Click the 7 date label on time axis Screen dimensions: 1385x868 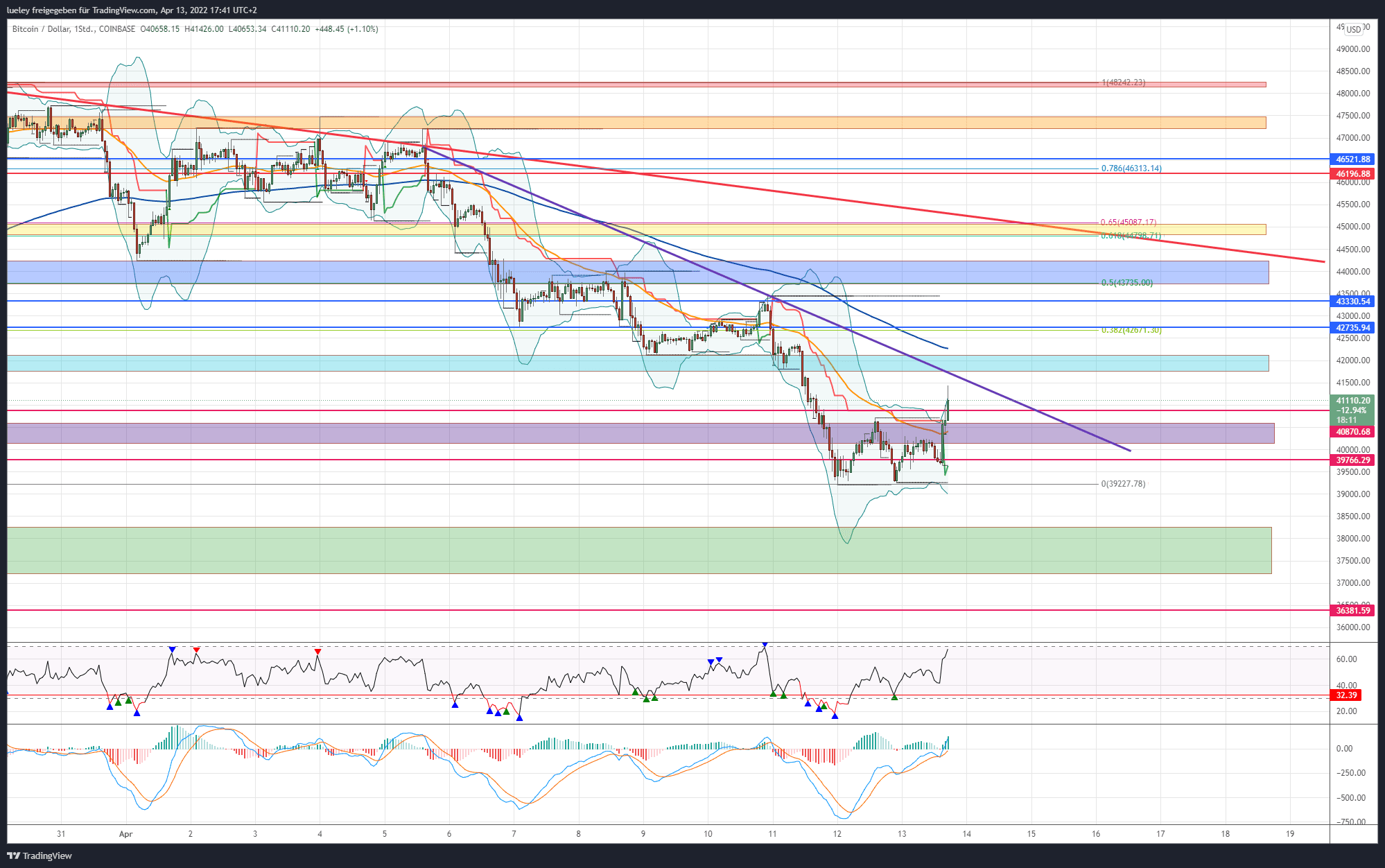tap(514, 834)
